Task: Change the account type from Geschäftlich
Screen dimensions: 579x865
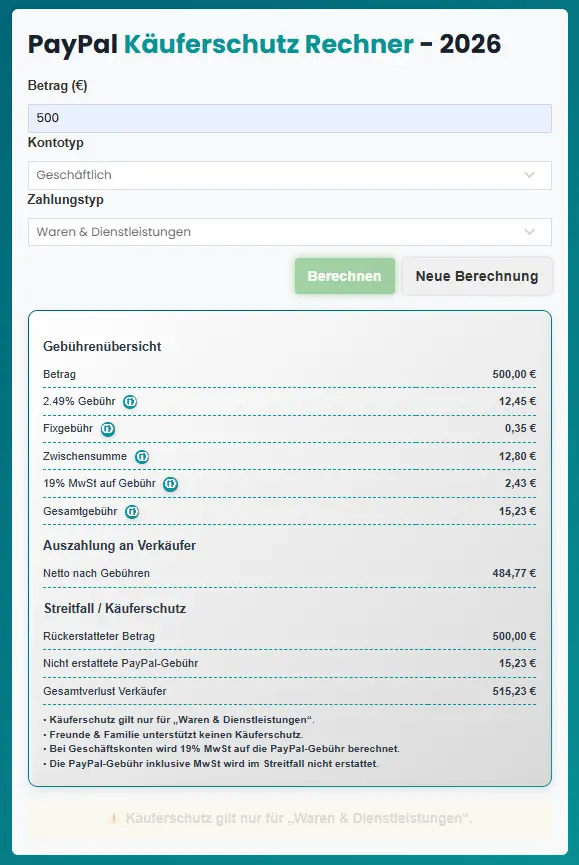Action: pyautogui.click(x=290, y=174)
